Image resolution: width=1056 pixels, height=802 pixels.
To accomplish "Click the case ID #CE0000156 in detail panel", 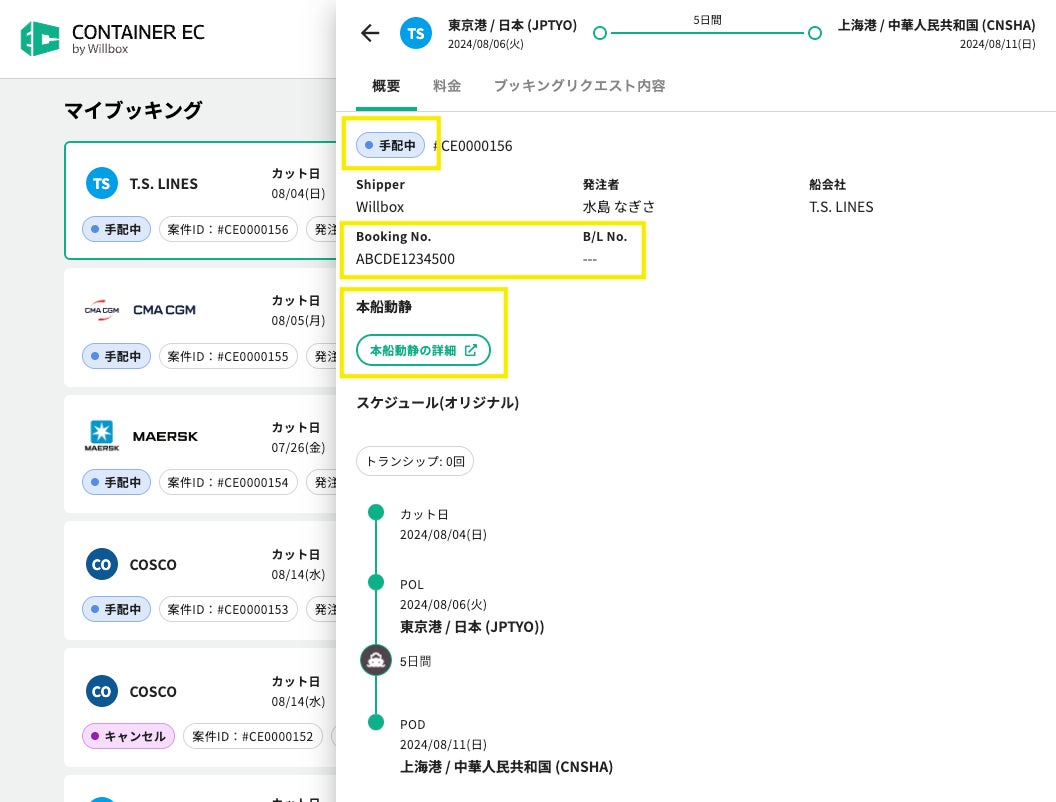I will point(473,146).
